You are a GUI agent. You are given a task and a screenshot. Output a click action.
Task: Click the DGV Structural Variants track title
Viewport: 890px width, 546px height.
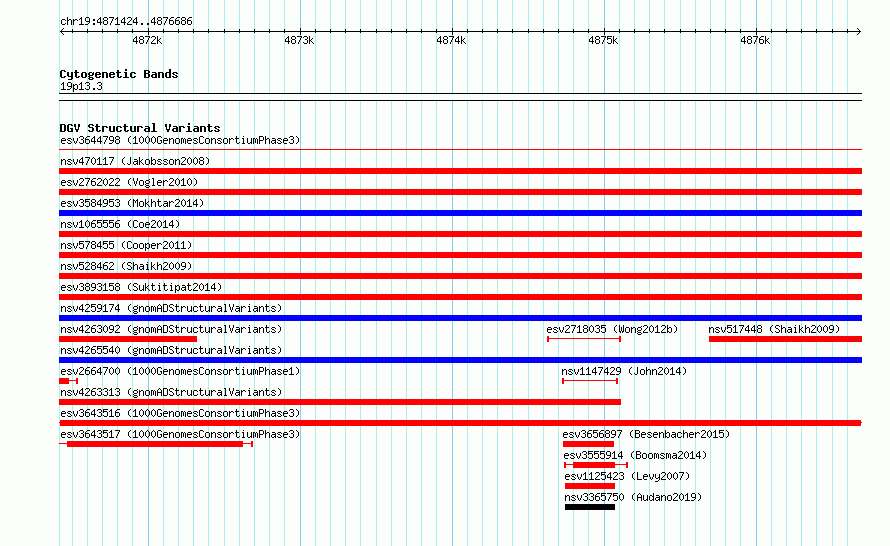pyautogui.click(x=140, y=128)
